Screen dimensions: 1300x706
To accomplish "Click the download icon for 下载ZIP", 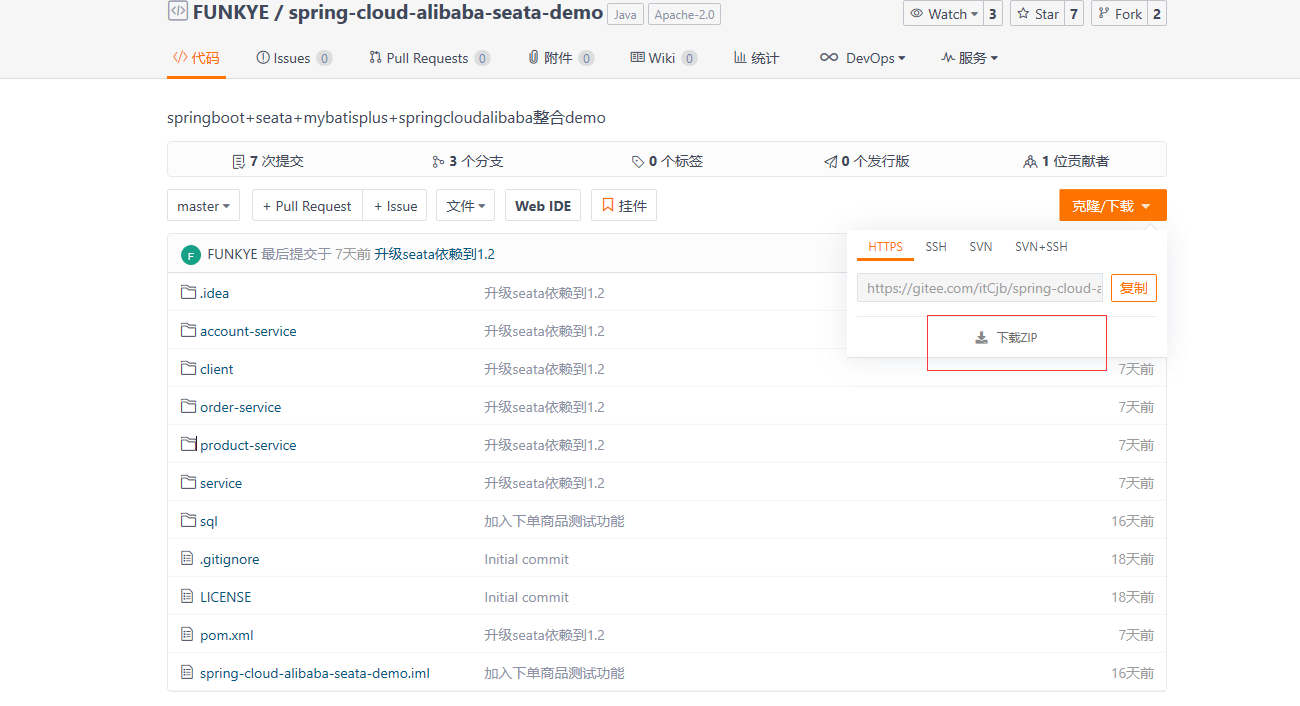I will click(x=982, y=338).
